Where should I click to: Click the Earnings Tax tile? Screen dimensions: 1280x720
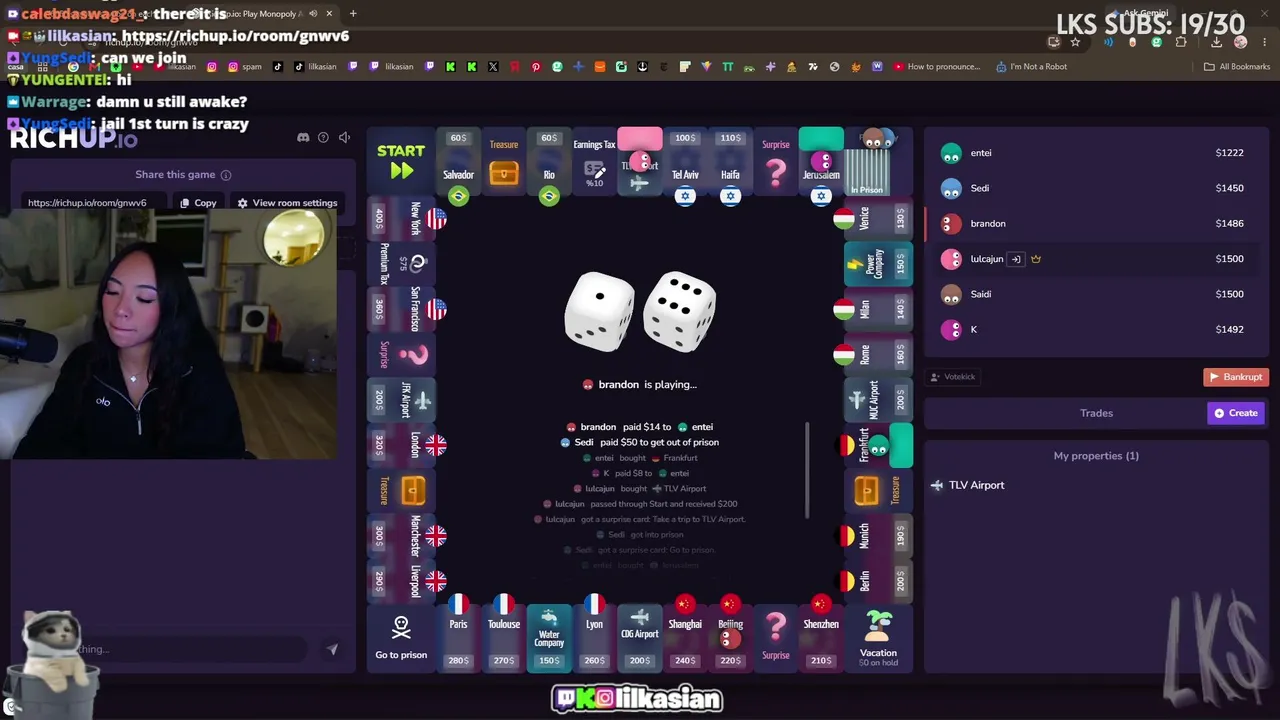[594, 161]
